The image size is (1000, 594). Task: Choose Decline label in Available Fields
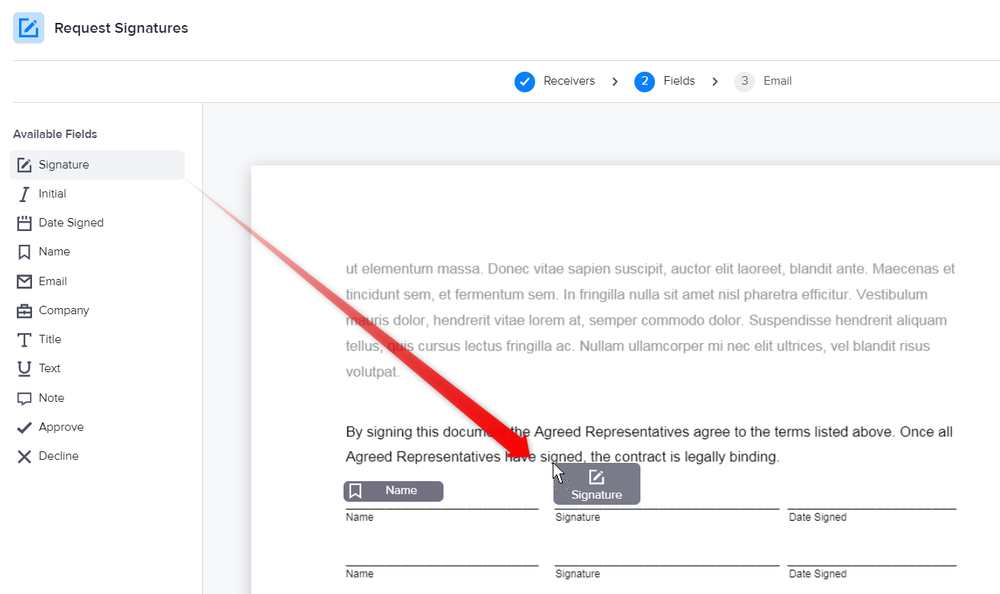point(59,456)
